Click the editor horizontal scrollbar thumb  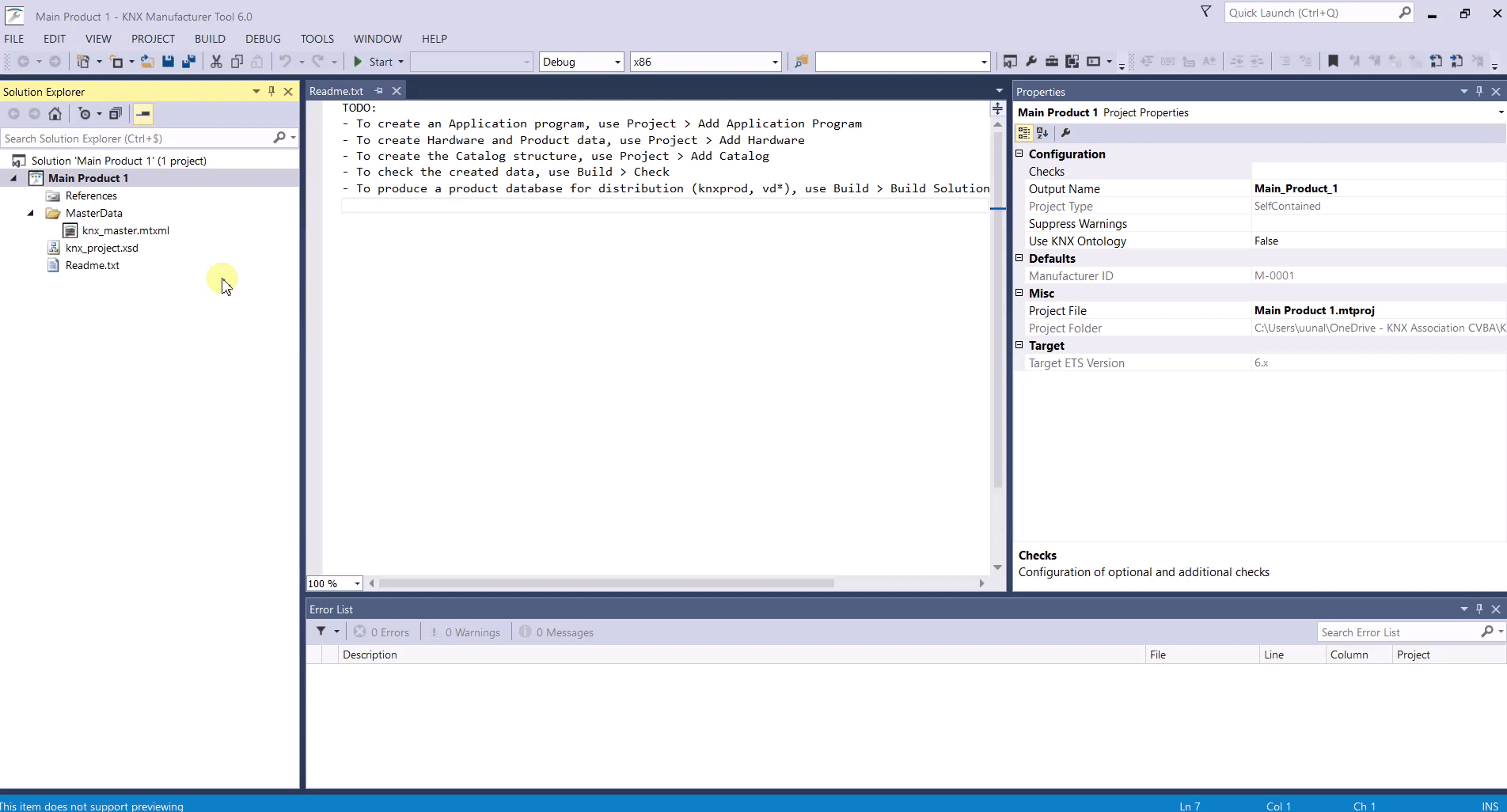tap(606, 583)
